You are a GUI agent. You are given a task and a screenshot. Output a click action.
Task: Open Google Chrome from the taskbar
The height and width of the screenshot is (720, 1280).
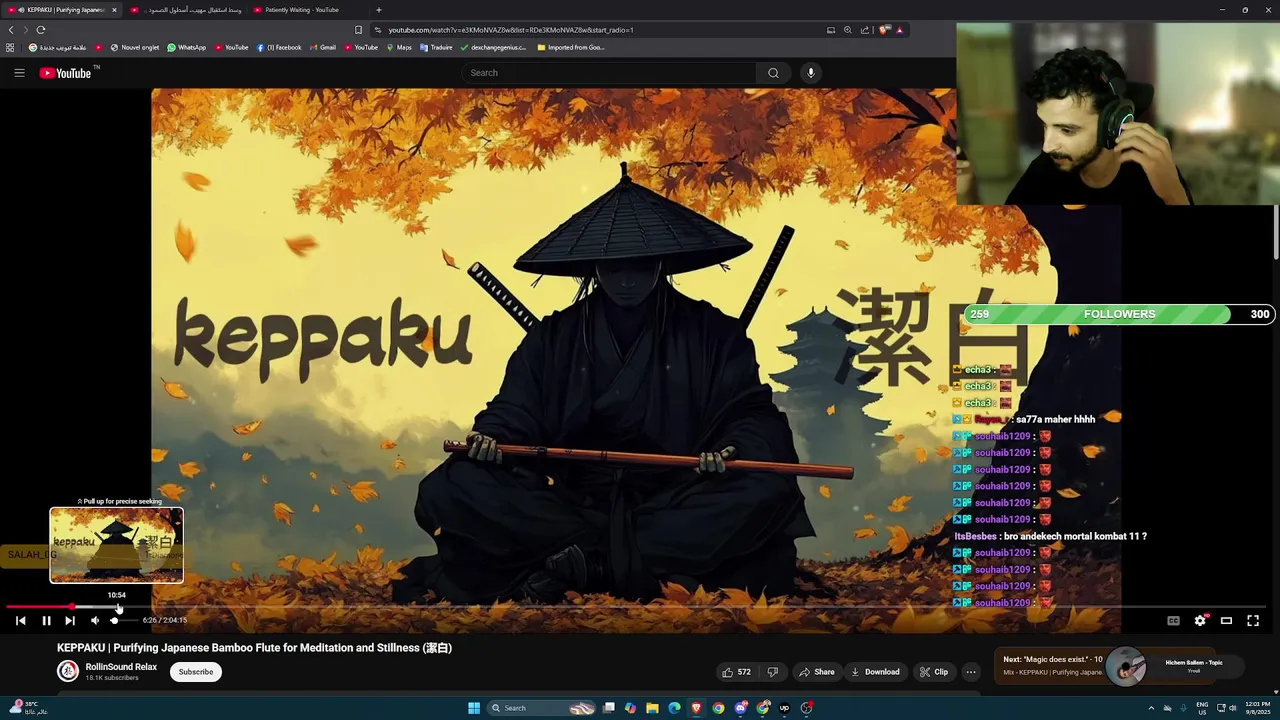click(x=718, y=708)
